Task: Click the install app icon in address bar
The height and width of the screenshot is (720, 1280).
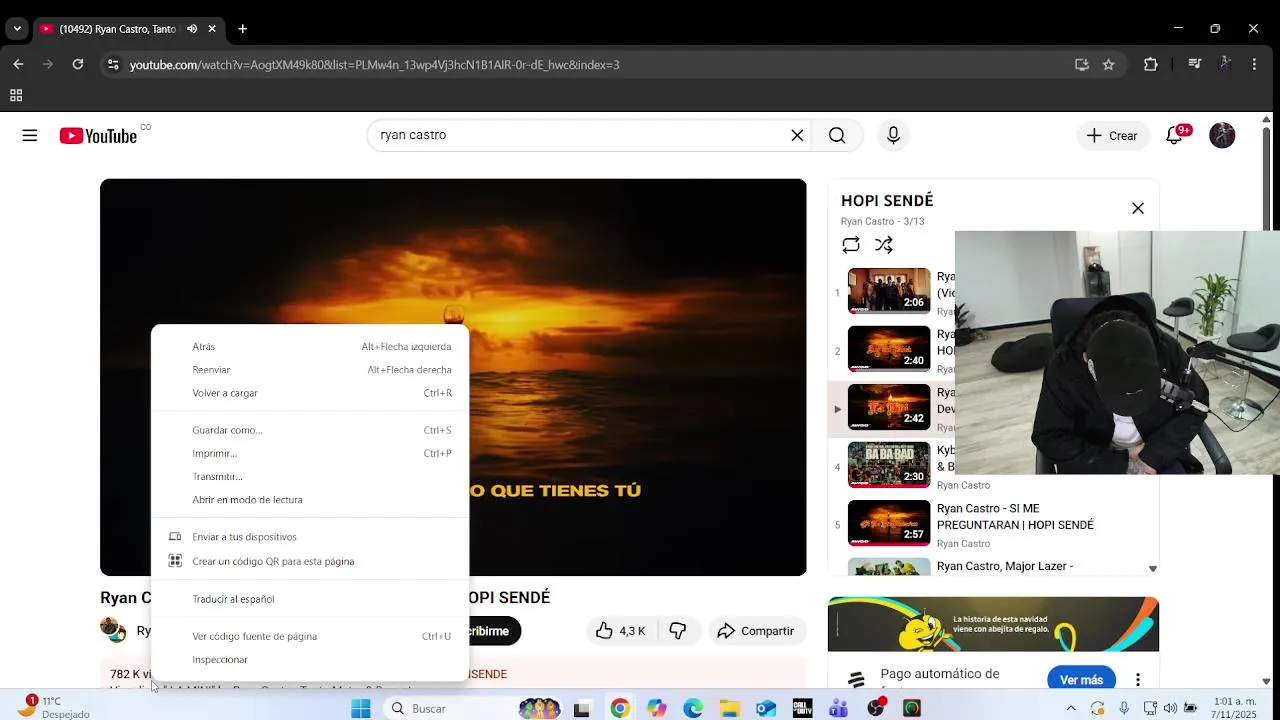Action: click(x=1082, y=64)
